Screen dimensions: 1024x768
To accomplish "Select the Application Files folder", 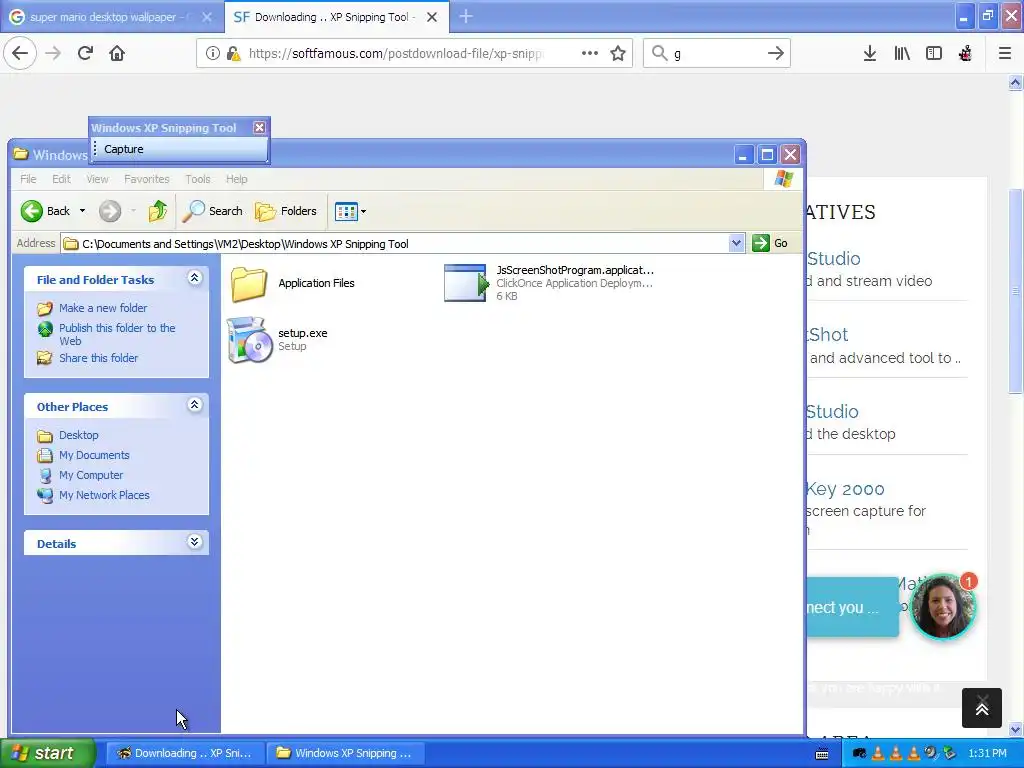I will pos(293,283).
